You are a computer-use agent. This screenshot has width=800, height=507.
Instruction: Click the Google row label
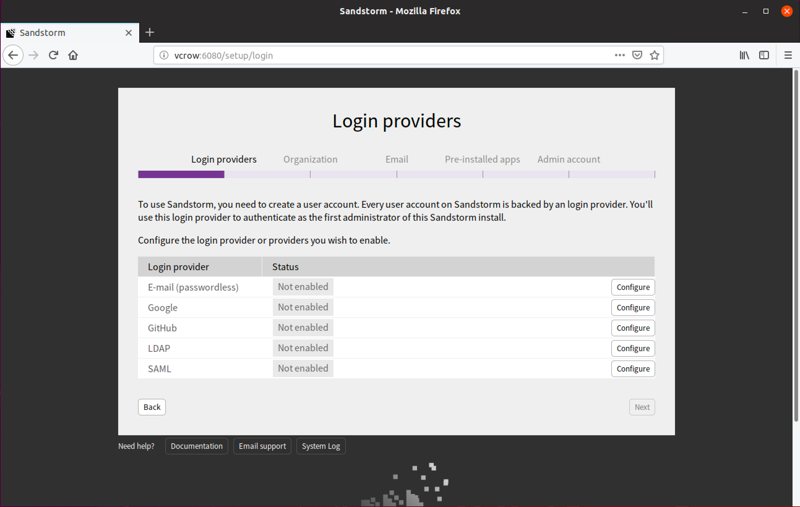[x=162, y=308]
